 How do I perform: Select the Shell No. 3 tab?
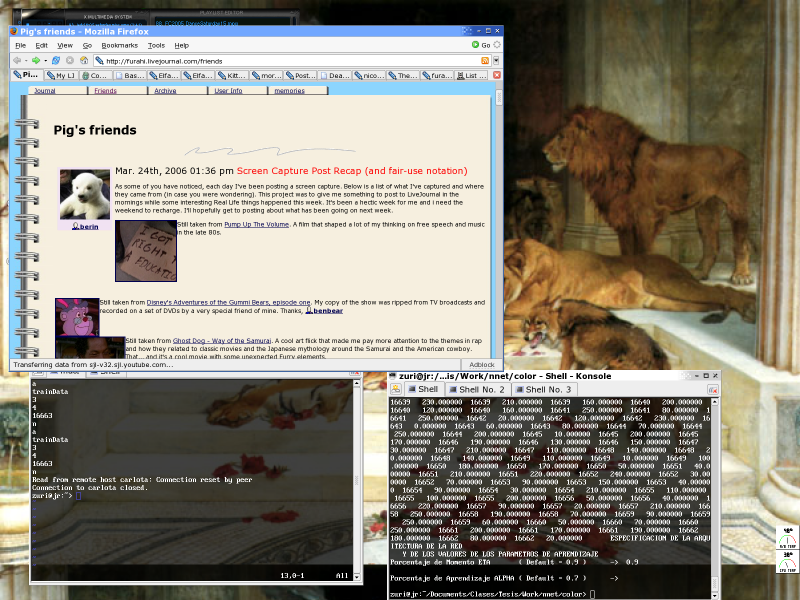coord(547,389)
